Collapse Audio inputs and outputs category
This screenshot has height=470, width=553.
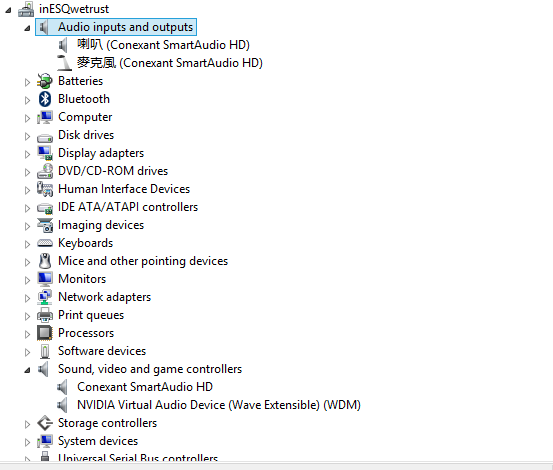point(27,29)
